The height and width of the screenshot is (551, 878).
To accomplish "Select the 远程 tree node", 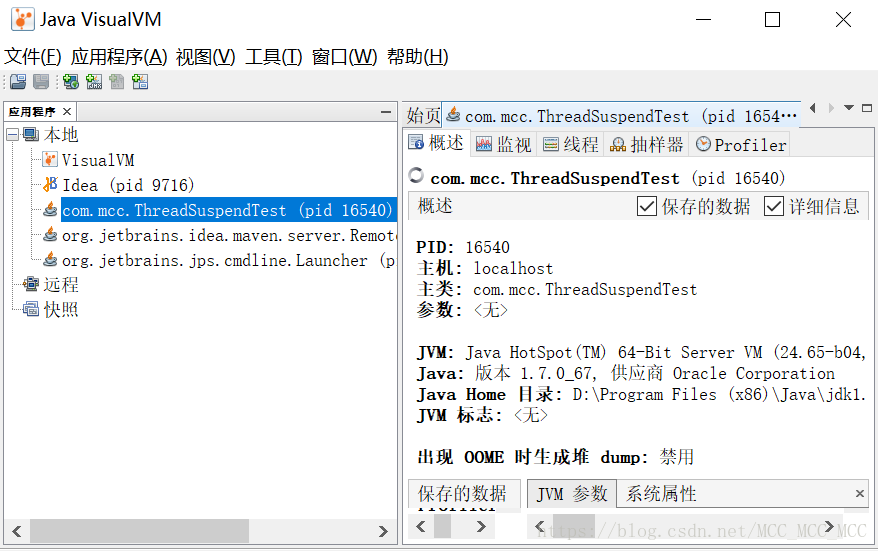I will click(61, 284).
